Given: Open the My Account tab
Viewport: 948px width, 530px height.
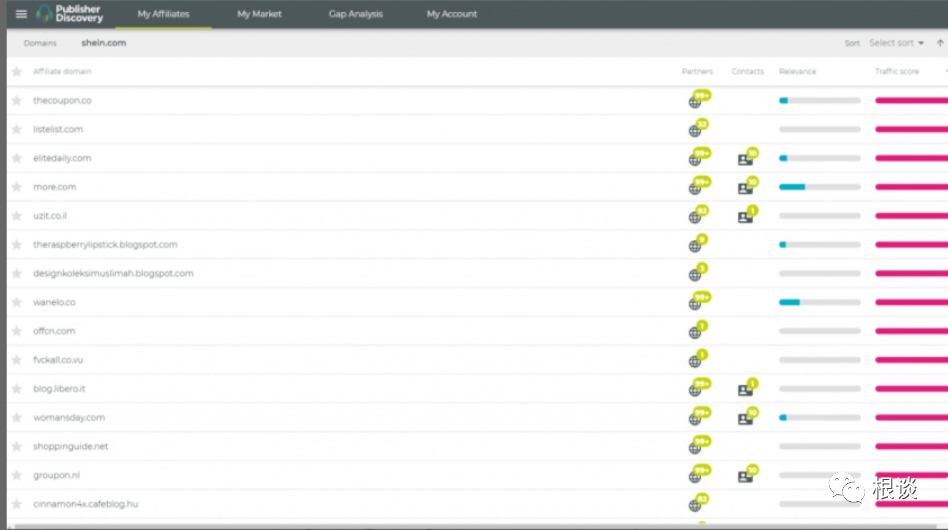Looking at the screenshot, I should coord(452,14).
